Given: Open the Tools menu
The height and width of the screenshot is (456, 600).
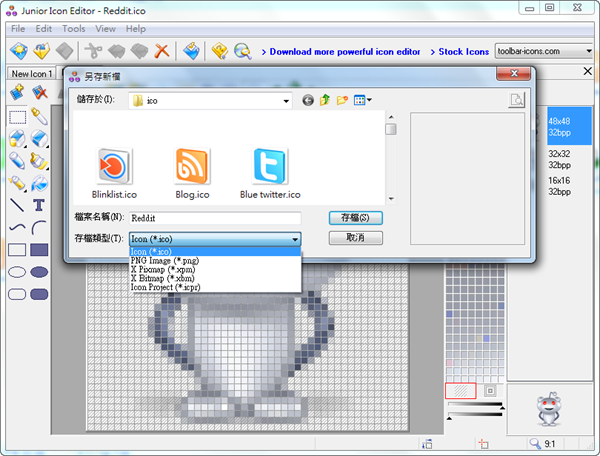Looking at the screenshot, I should click(73, 29).
